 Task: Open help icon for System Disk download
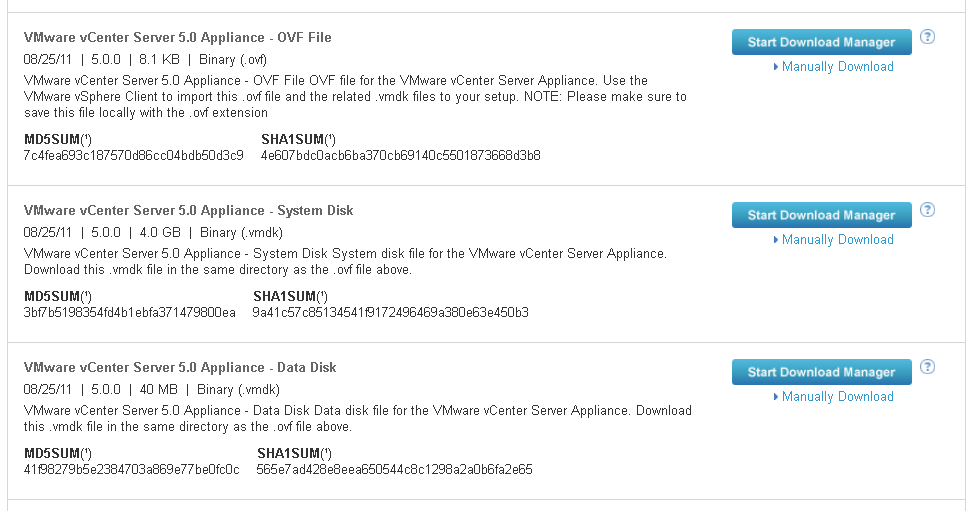coord(928,210)
